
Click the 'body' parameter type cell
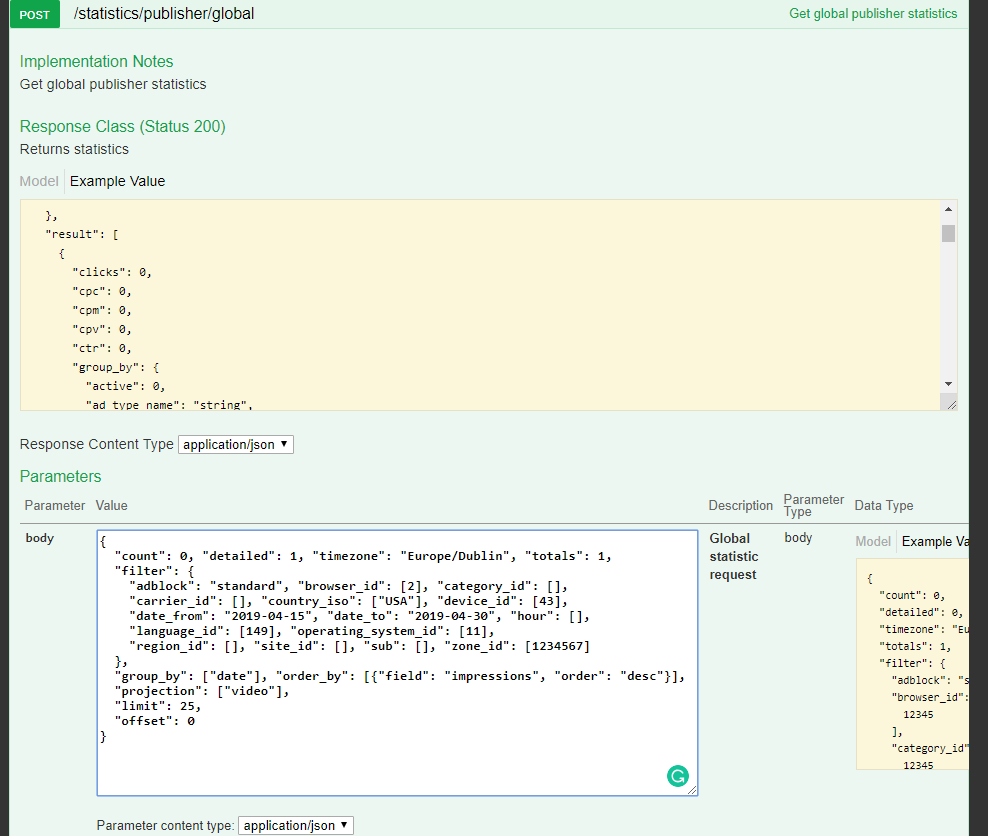(x=798, y=537)
